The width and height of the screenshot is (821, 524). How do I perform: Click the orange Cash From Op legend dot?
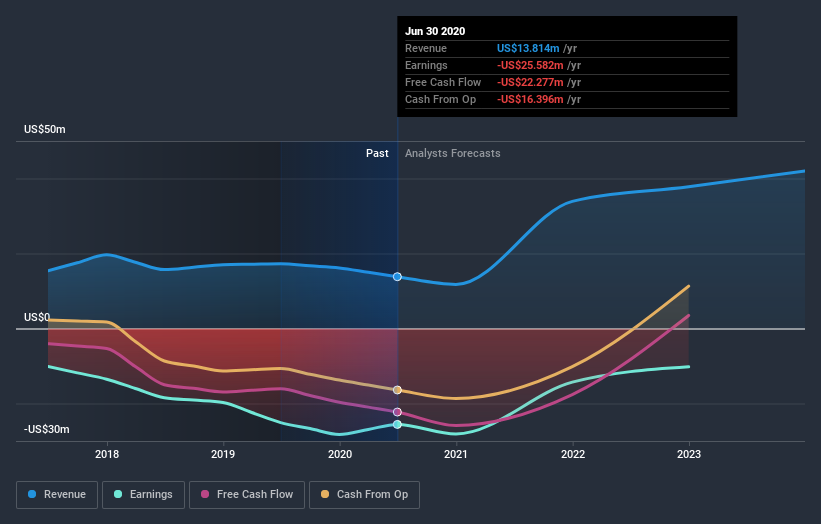[325, 494]
